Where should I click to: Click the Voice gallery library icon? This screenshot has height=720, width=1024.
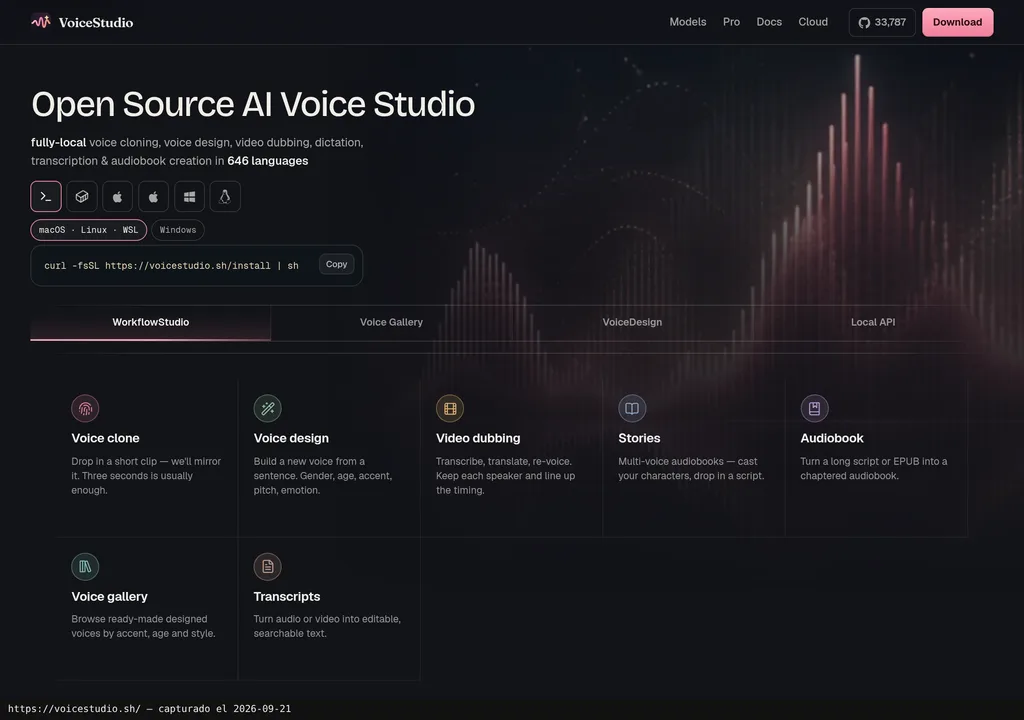(x=85, y=566)
